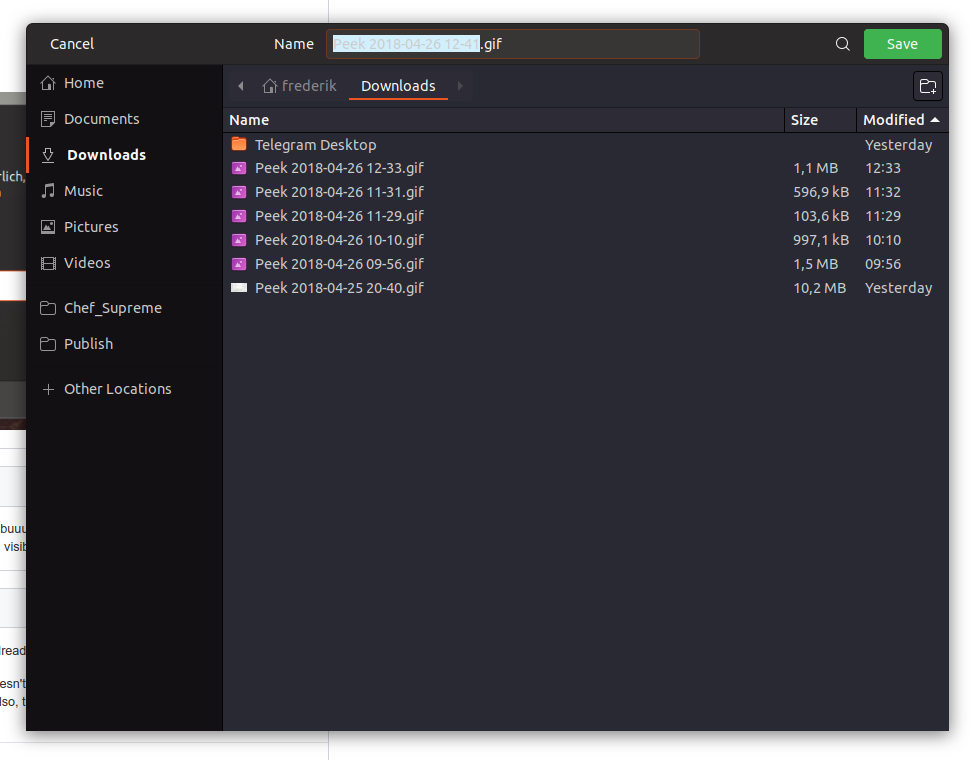Click the house icon in the frederik breadcrumb

click(269, 86)
